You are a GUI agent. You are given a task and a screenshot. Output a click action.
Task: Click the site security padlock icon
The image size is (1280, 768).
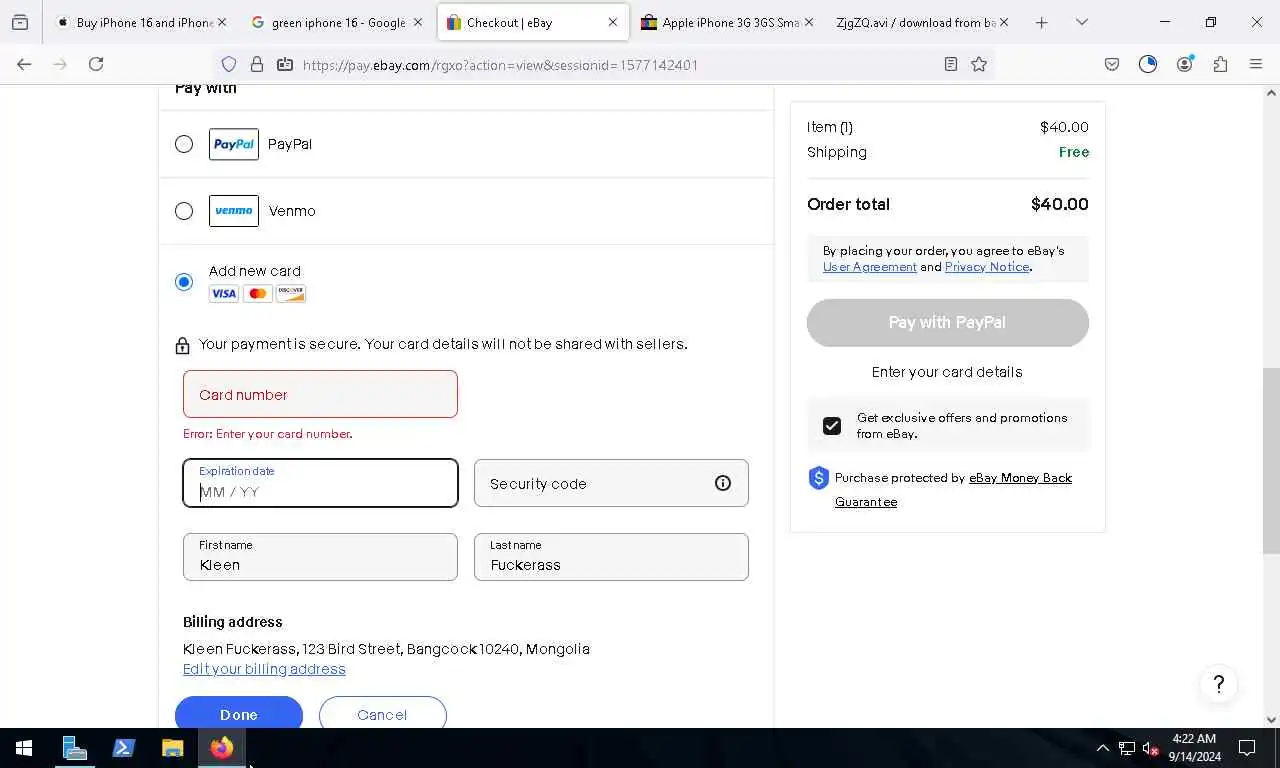(257, 64)
